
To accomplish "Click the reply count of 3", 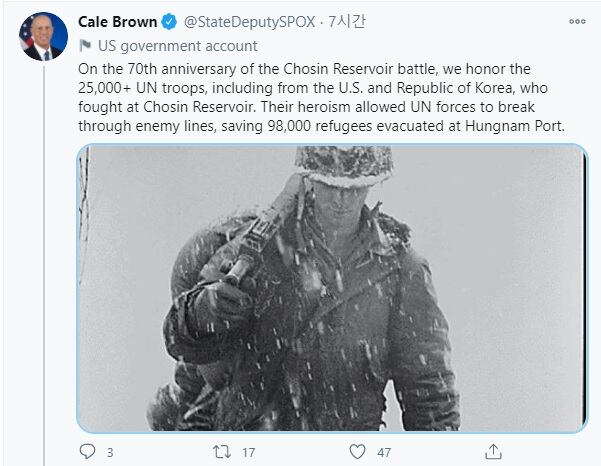I will (x=109, y=453).
